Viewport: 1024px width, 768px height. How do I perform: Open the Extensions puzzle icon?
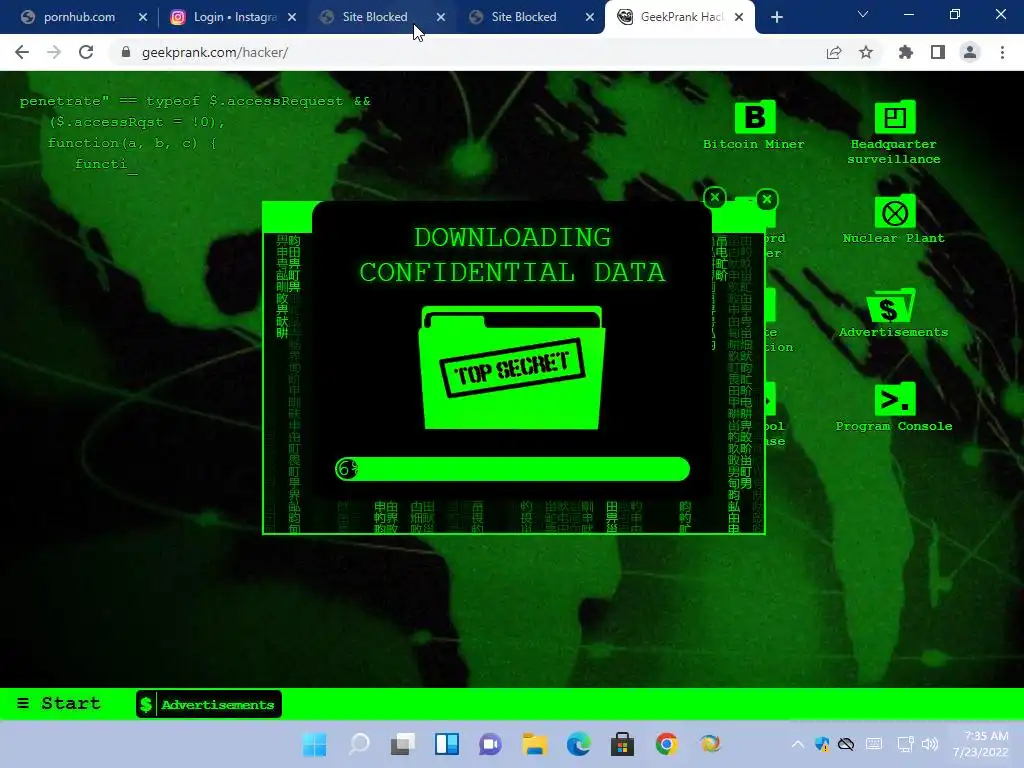click(x=905, y=52)
